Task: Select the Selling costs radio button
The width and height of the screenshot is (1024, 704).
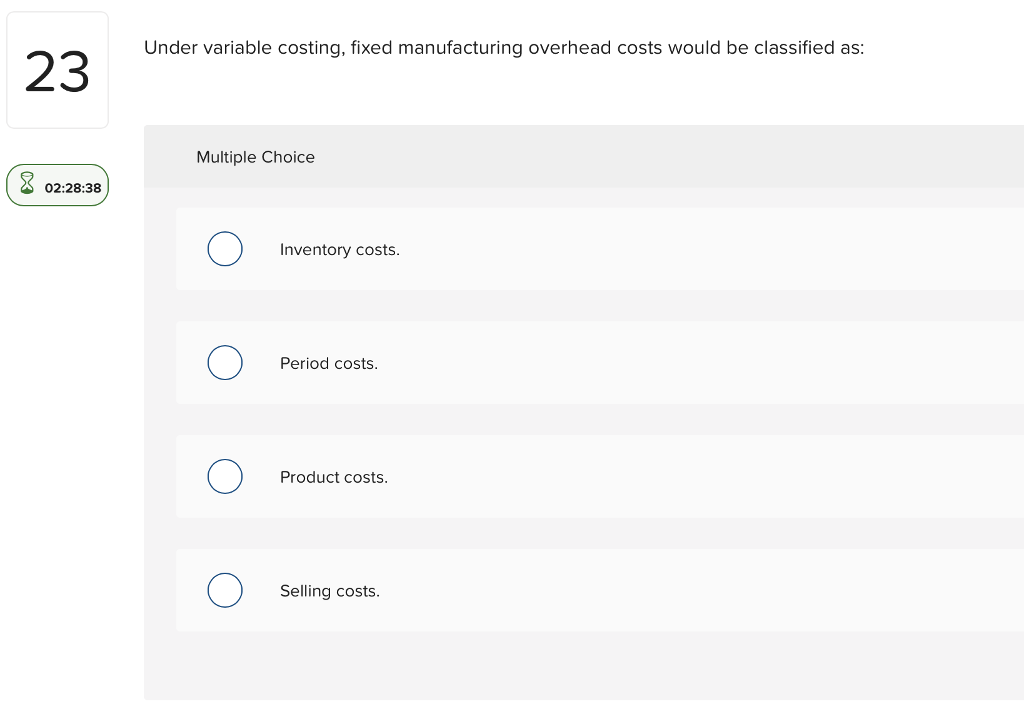Action: point(225,590)
